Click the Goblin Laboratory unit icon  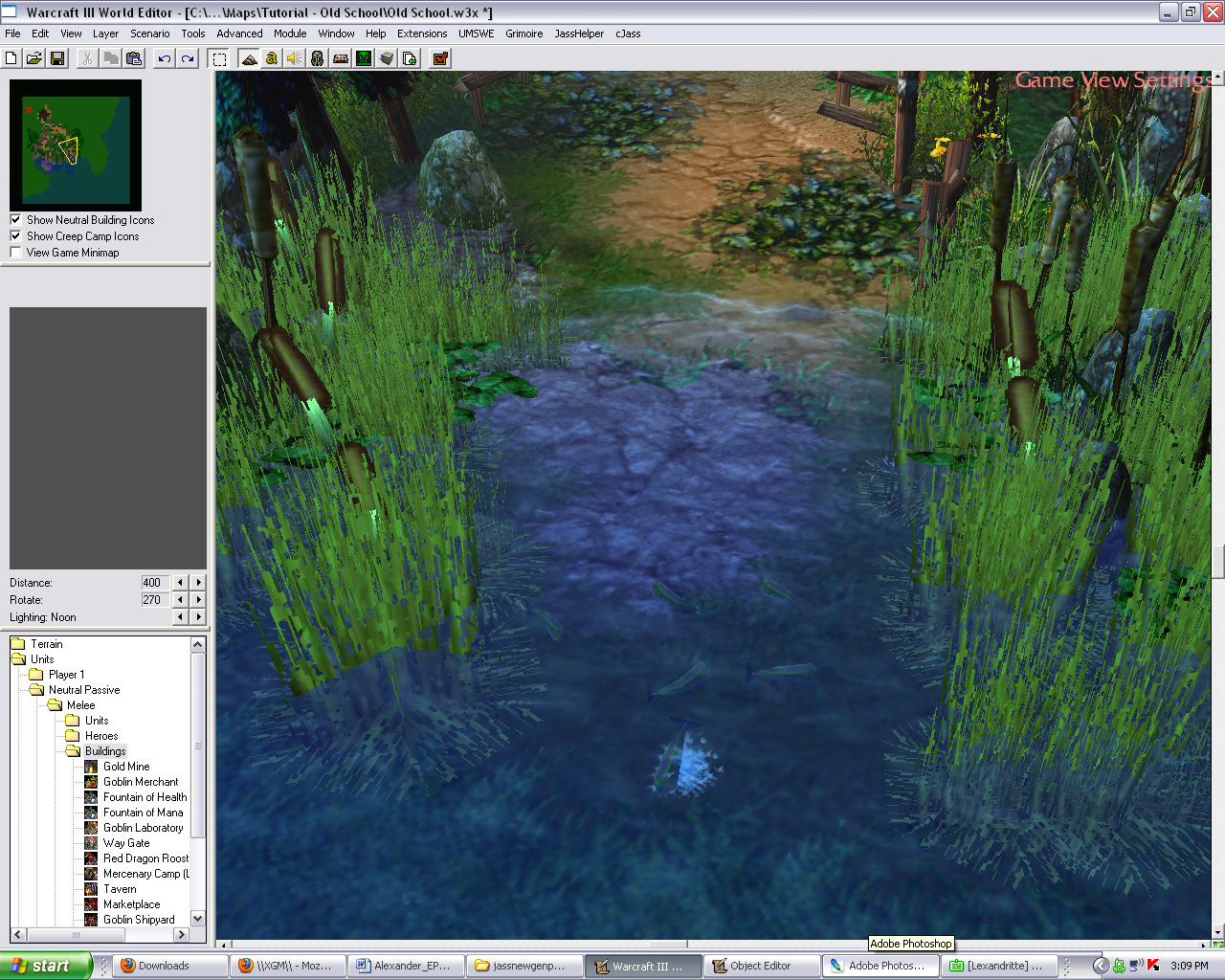pyautogui.click(x=91, y=828)
